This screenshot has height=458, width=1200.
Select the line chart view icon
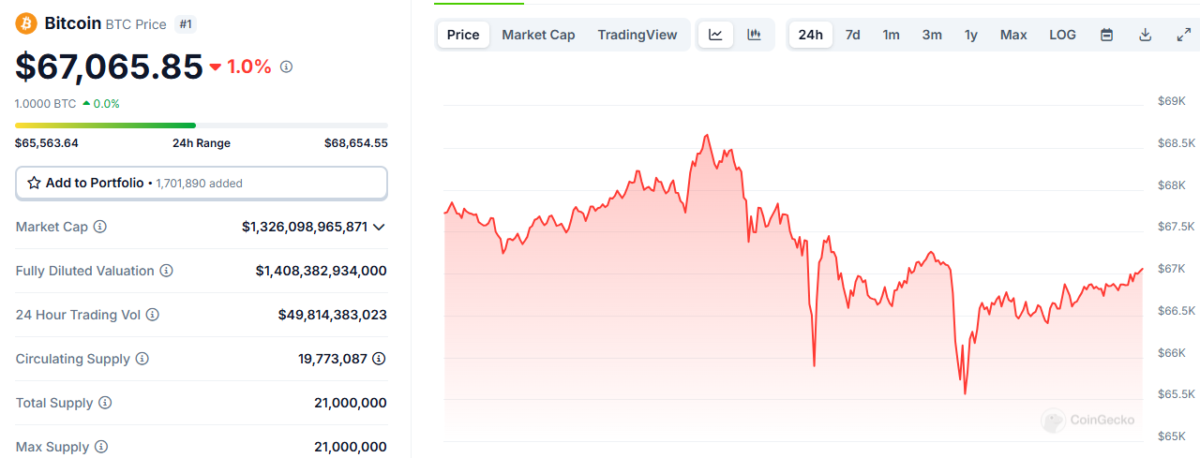(716, 35)
